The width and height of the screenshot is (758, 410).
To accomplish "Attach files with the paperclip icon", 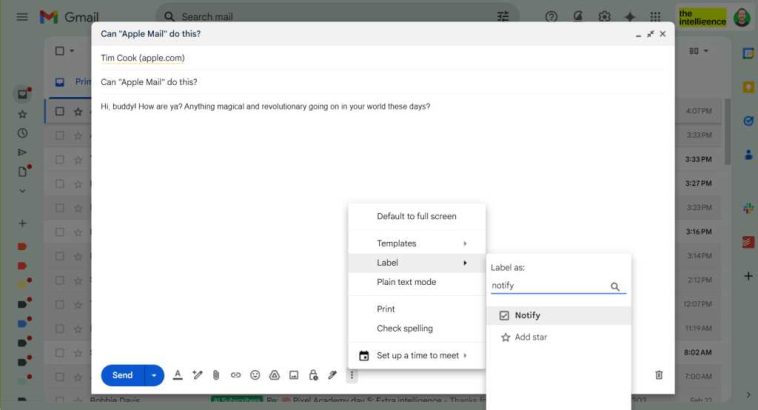I will [x=216, y=375].
